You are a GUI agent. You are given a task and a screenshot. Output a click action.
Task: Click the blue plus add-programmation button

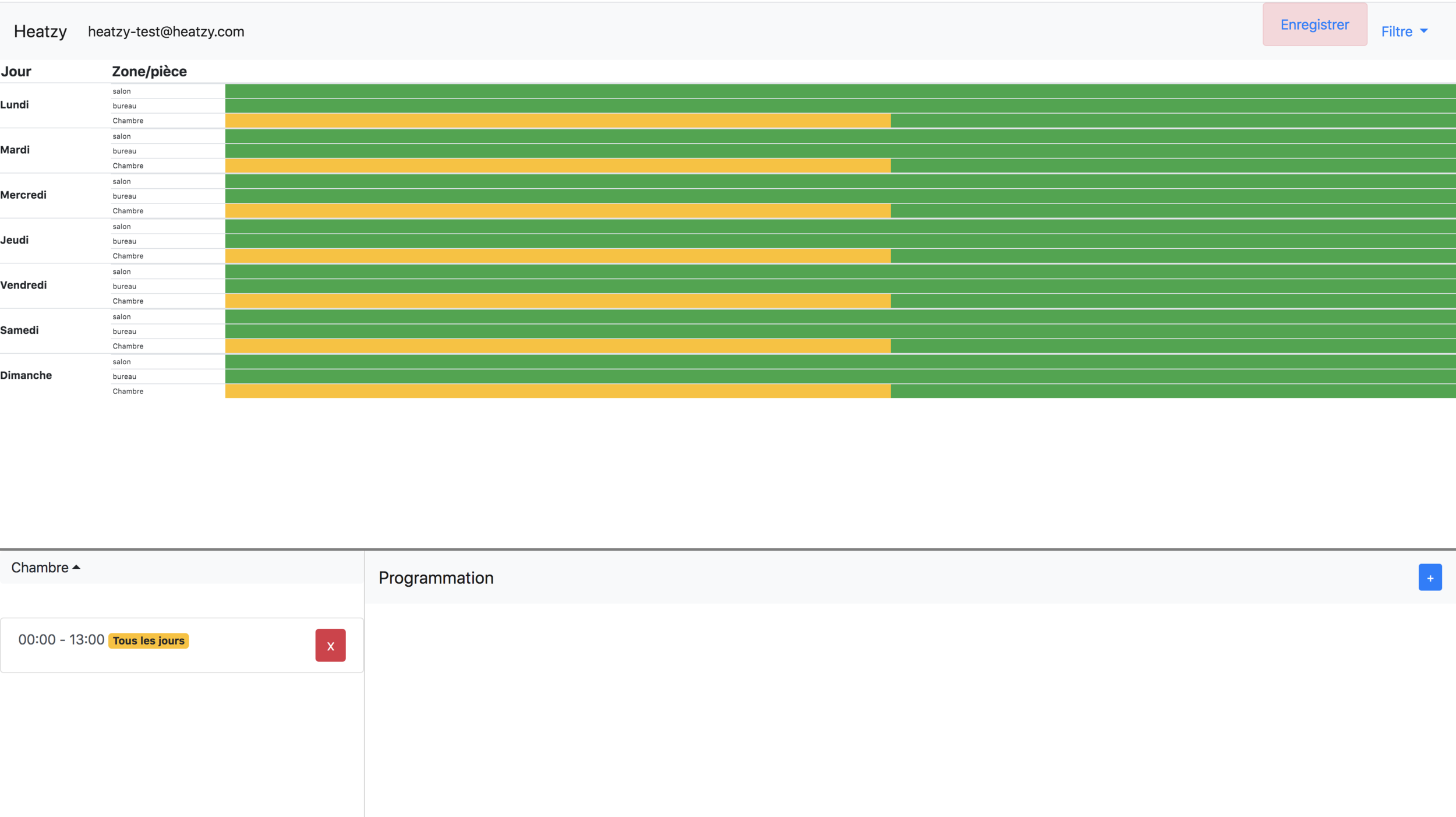click(1429, 577)
